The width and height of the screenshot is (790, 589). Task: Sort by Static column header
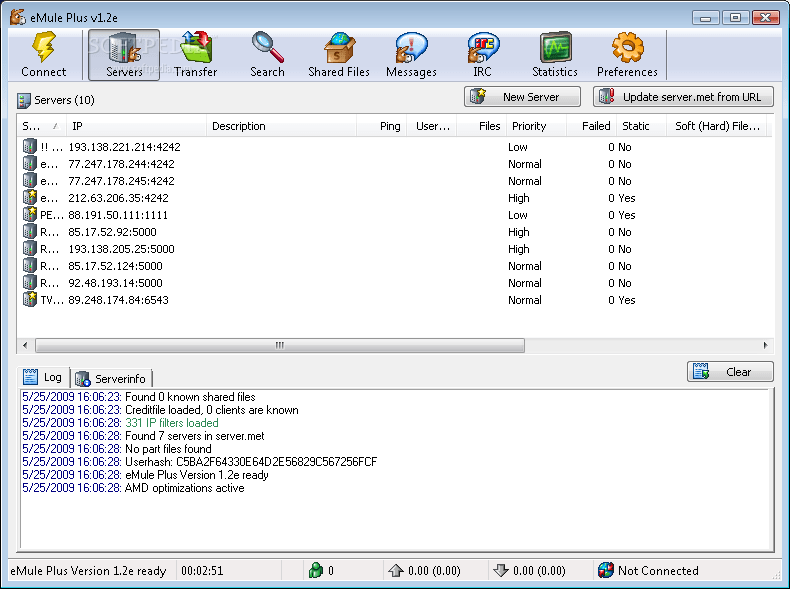pos(641,126)
